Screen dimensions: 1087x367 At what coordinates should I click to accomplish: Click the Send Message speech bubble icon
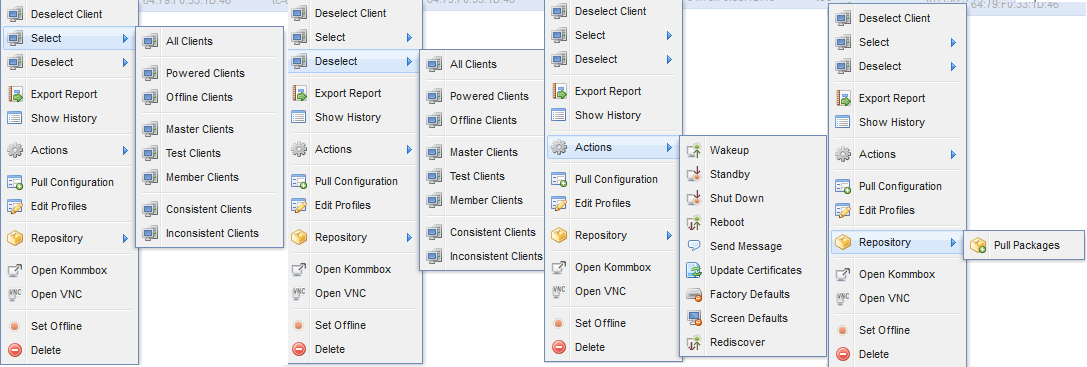tap(695, 246)
